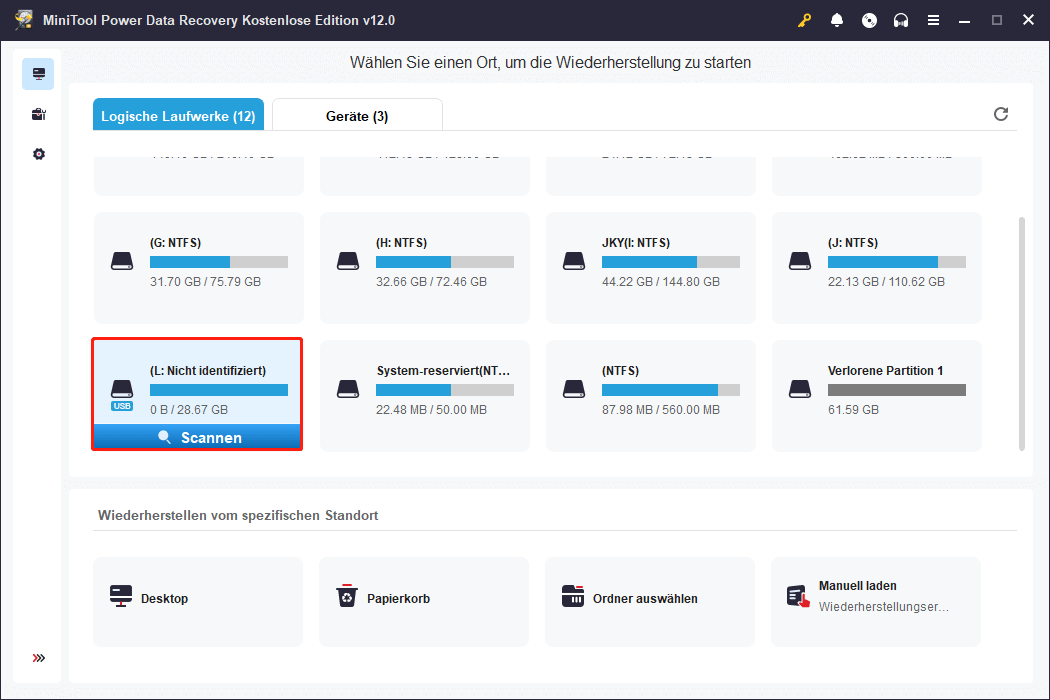Select the (H: NTFS) drive card
Image resolution: width=1050 pixels, height=700 pixels.
coord(425,267)
